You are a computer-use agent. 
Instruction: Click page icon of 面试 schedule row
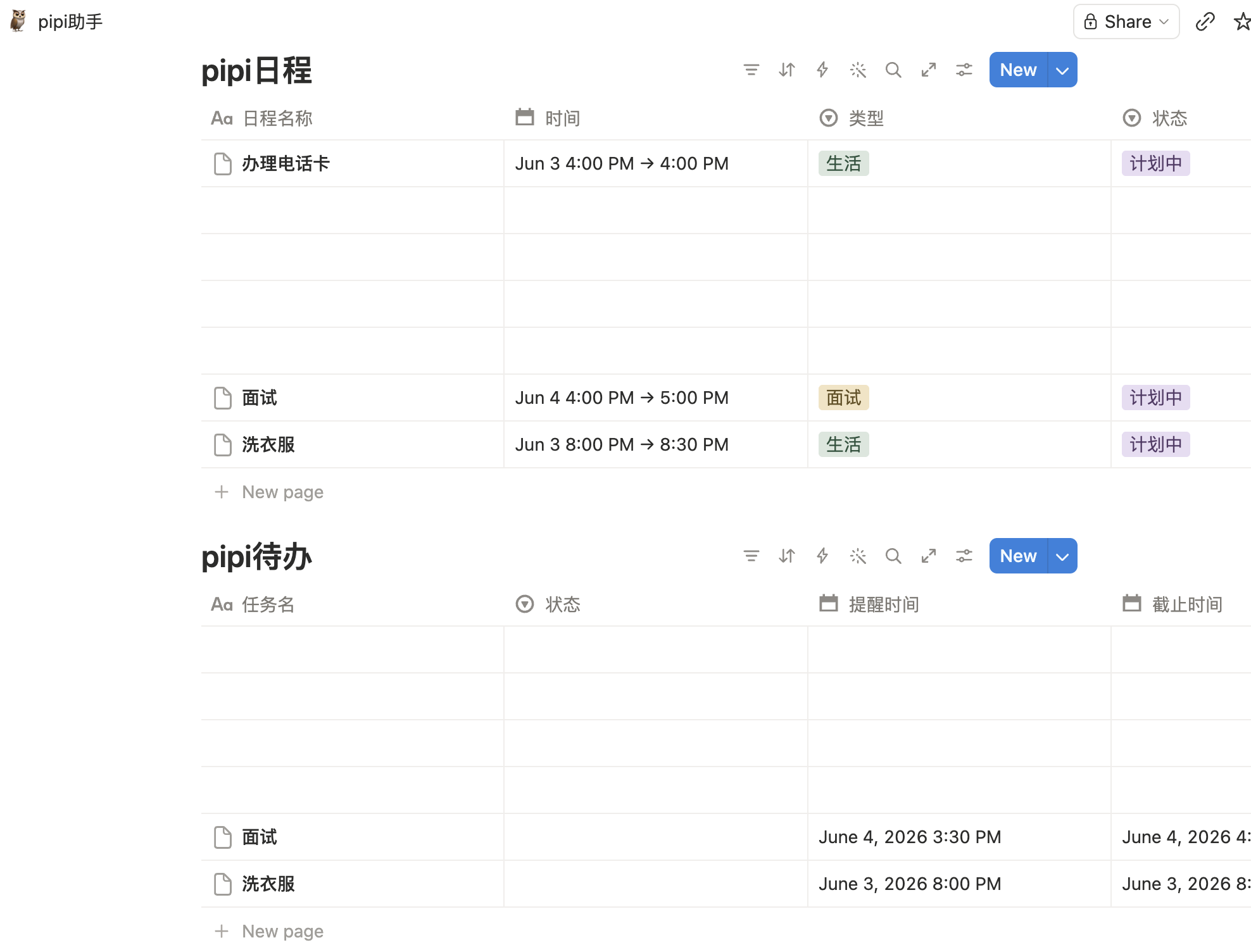click(222, 398)
